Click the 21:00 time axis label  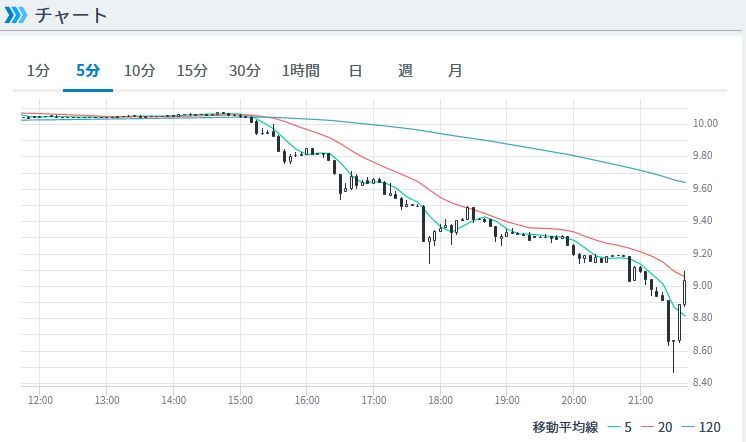point(640,400)
